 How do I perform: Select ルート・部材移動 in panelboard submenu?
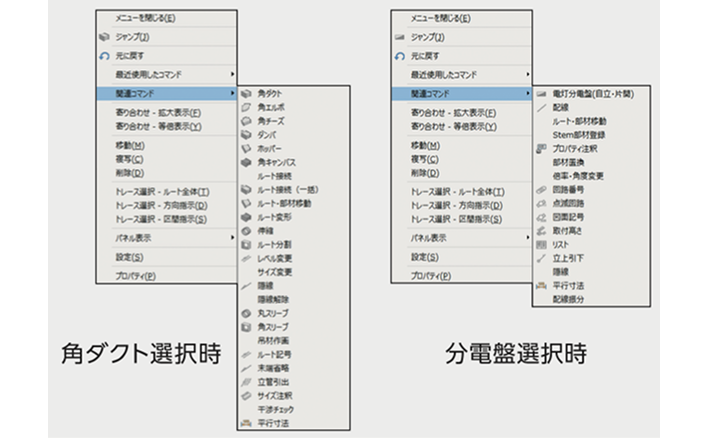click(x=579, y=121)
